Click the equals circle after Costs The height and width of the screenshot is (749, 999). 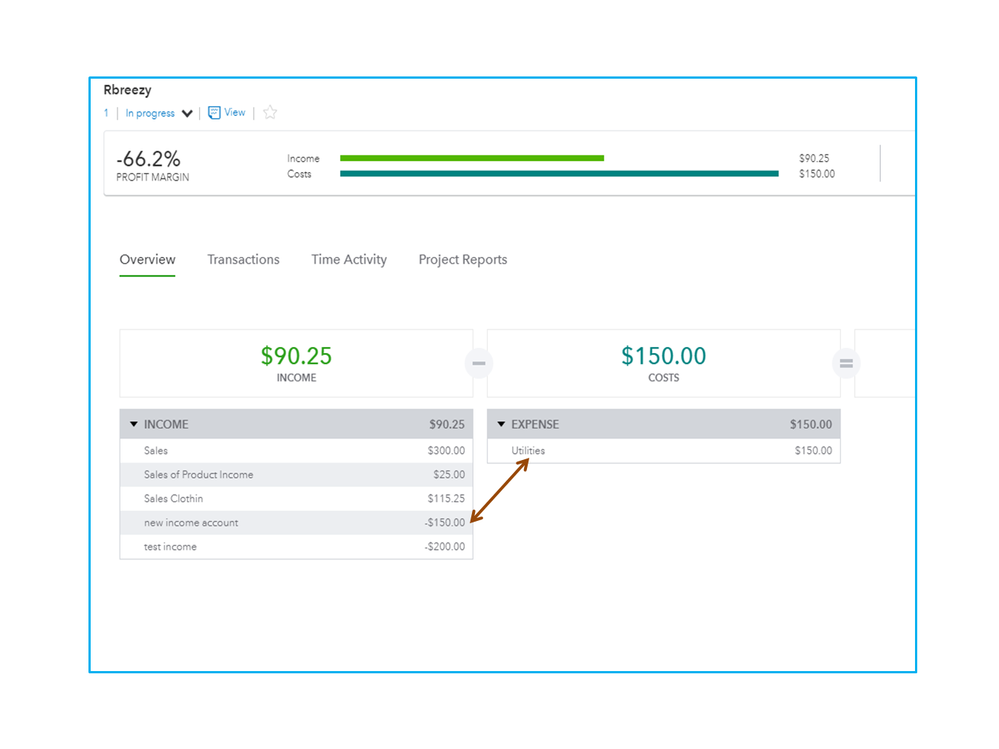pyautogui.click(x=846, y=363)
